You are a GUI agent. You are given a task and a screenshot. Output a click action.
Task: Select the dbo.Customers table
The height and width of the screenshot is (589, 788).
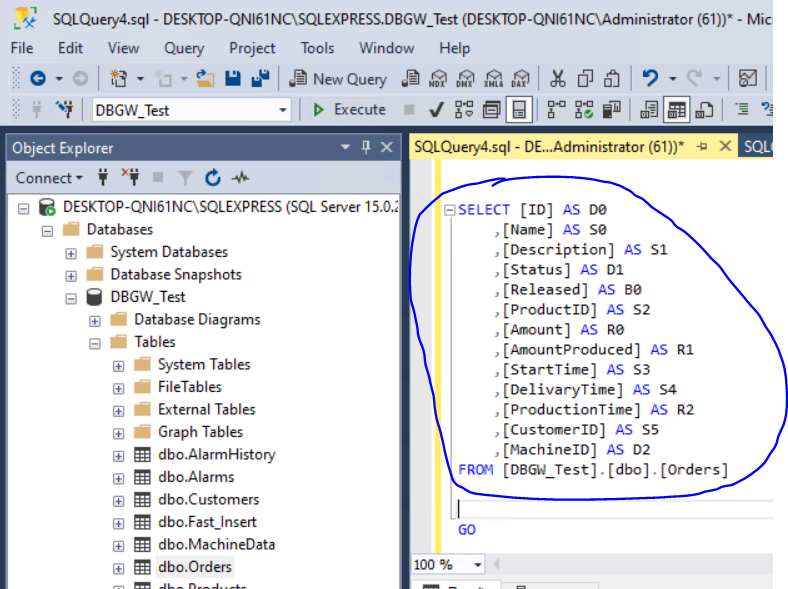(x=209, y=500)
